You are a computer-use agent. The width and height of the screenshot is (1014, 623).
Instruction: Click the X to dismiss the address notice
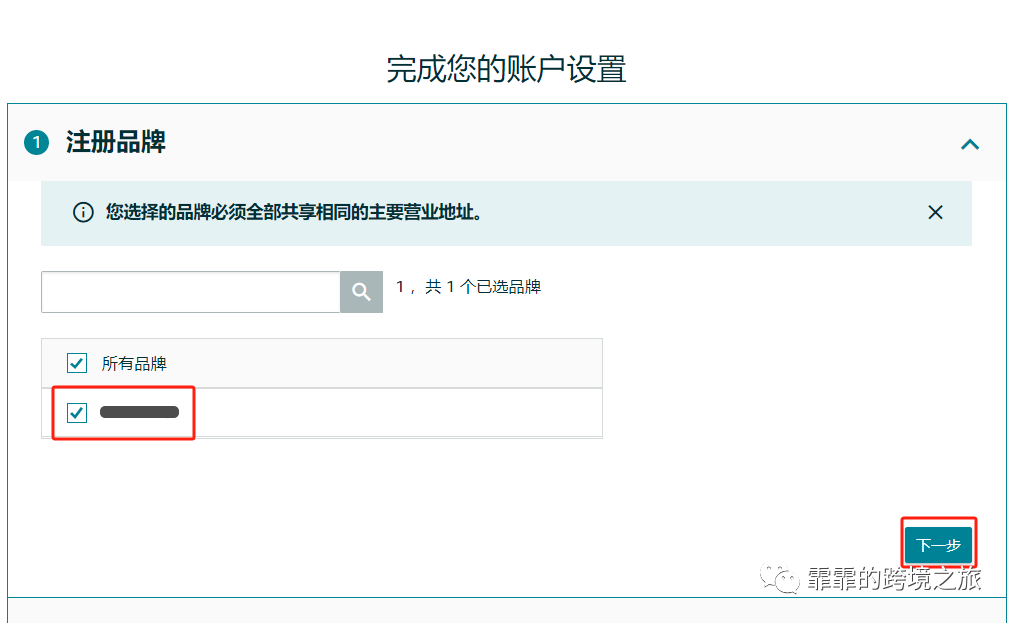coord(935,212)
